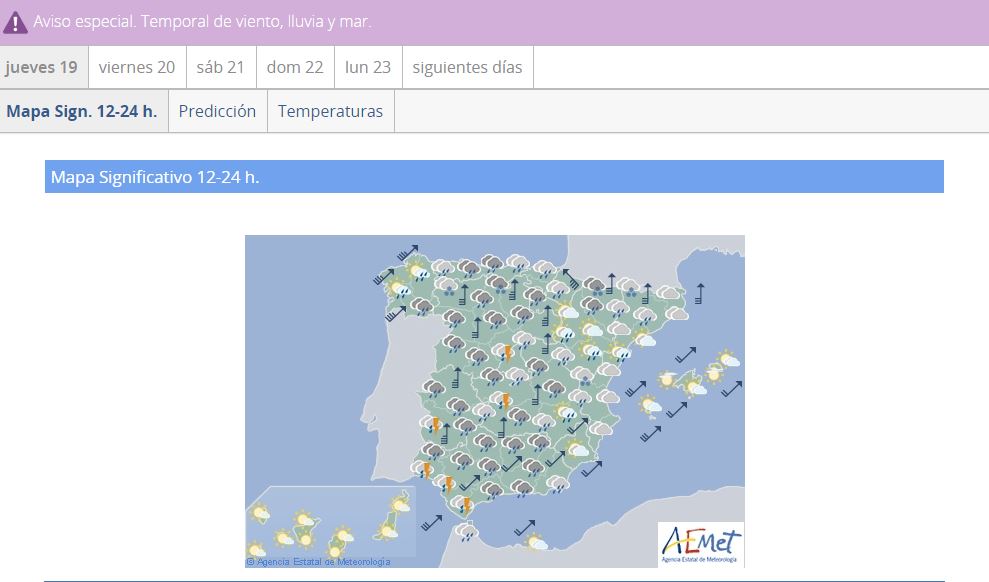989x582 pixels.
Task: Click the sunny cloud icon near Melilla
Action: coord(536,542)
